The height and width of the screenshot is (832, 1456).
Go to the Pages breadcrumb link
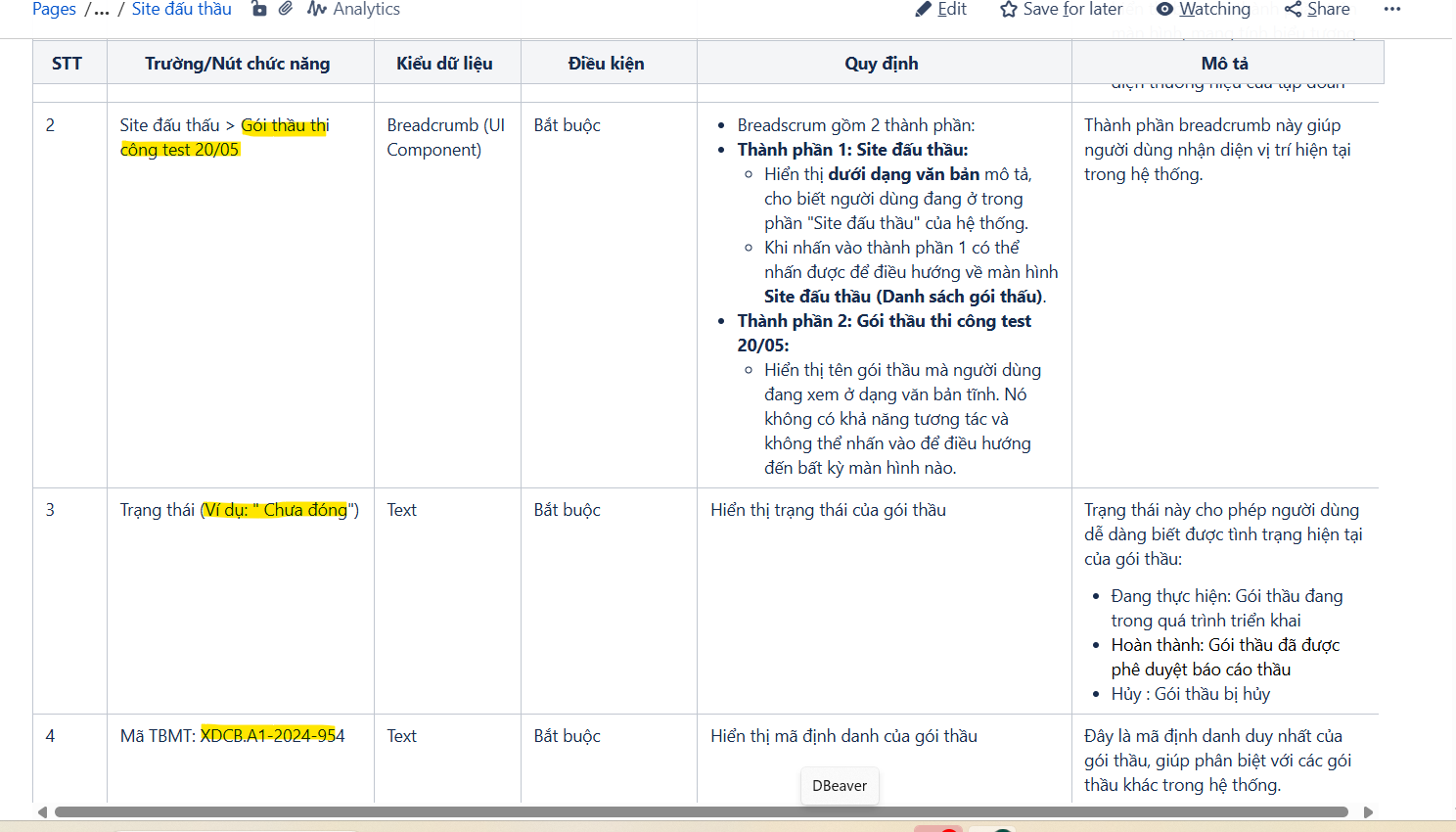click(x=54, y=9)
